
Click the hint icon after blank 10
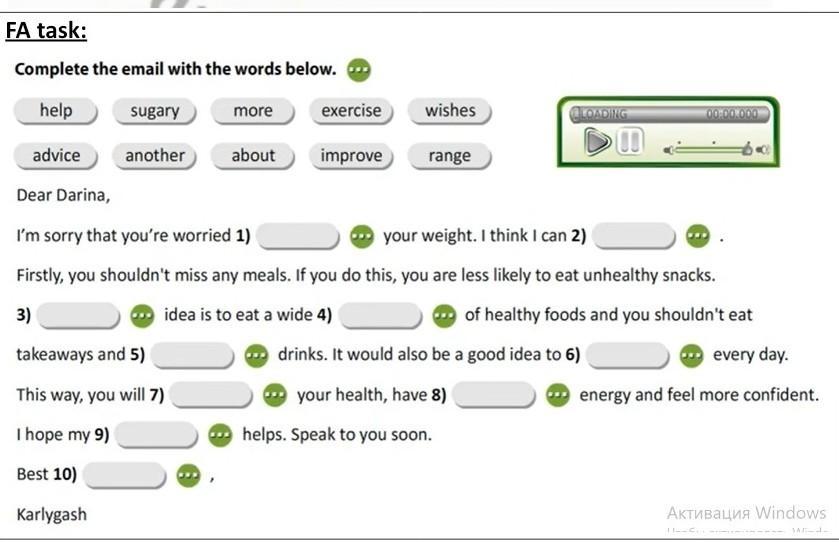click(x=188, y=475)
